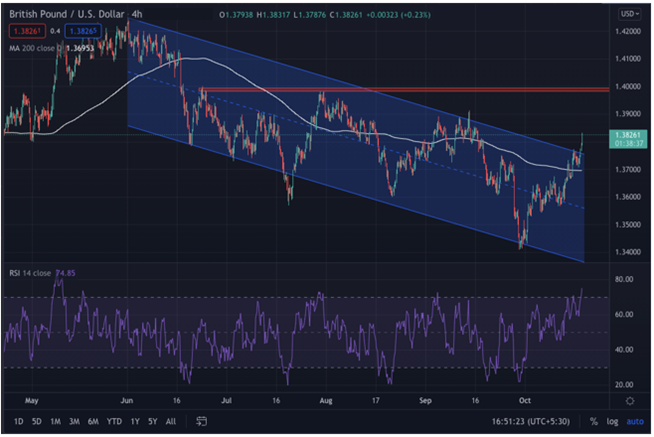This screenshot has height=437, width=654.
Task: Select the 1D time range
Action: 18,422
